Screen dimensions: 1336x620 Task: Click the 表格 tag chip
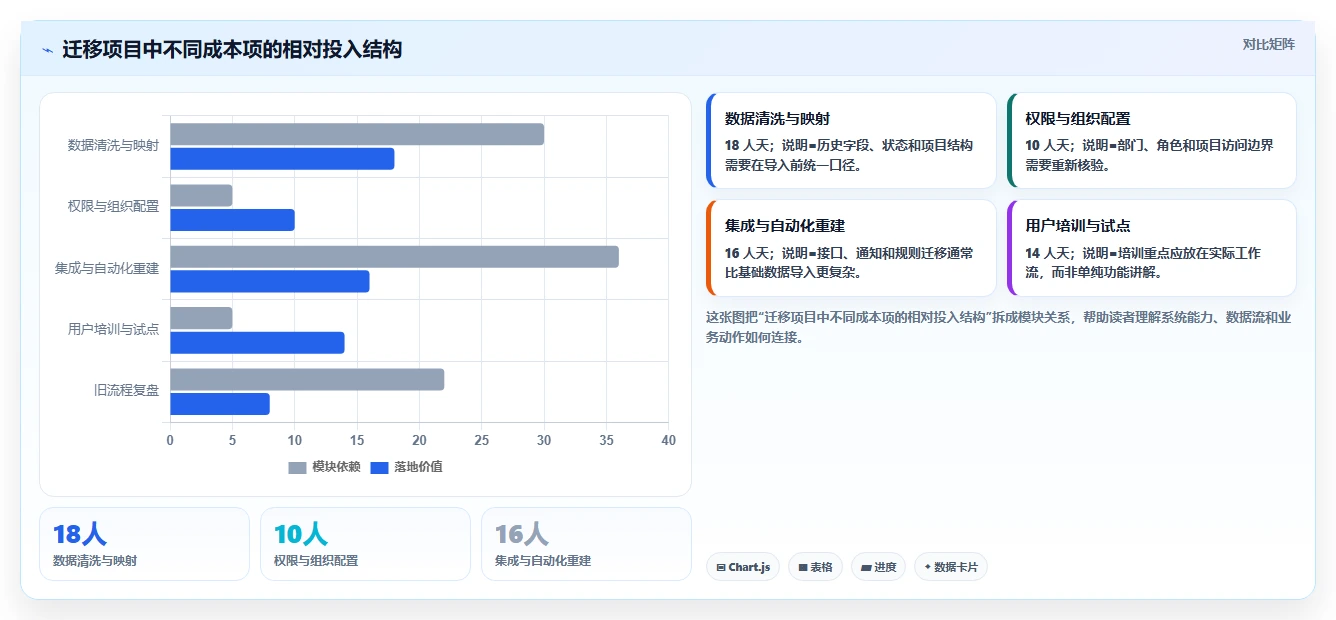click(816, 567)
